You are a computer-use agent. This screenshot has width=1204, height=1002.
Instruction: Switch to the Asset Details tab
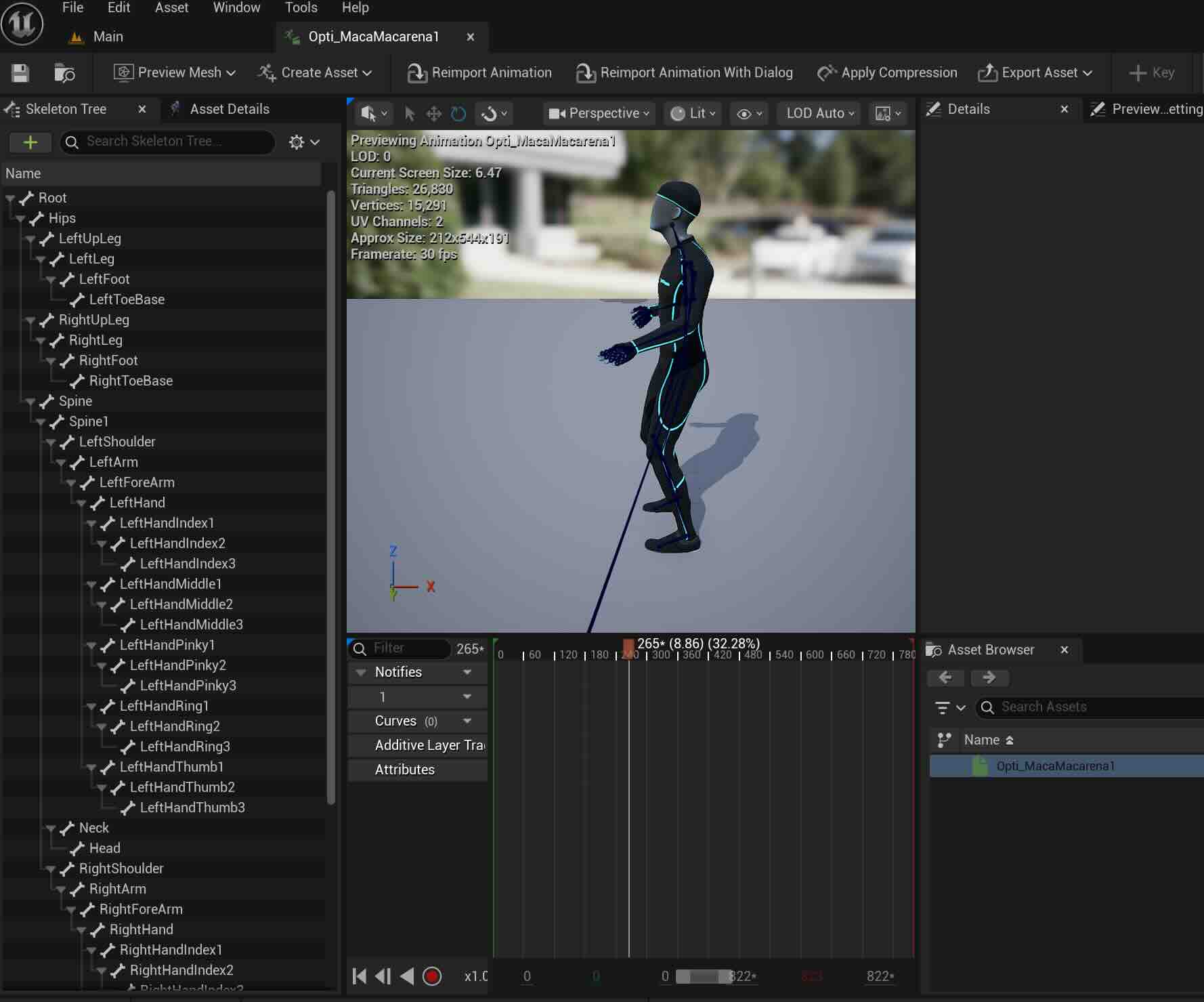(x=228, y=108)
